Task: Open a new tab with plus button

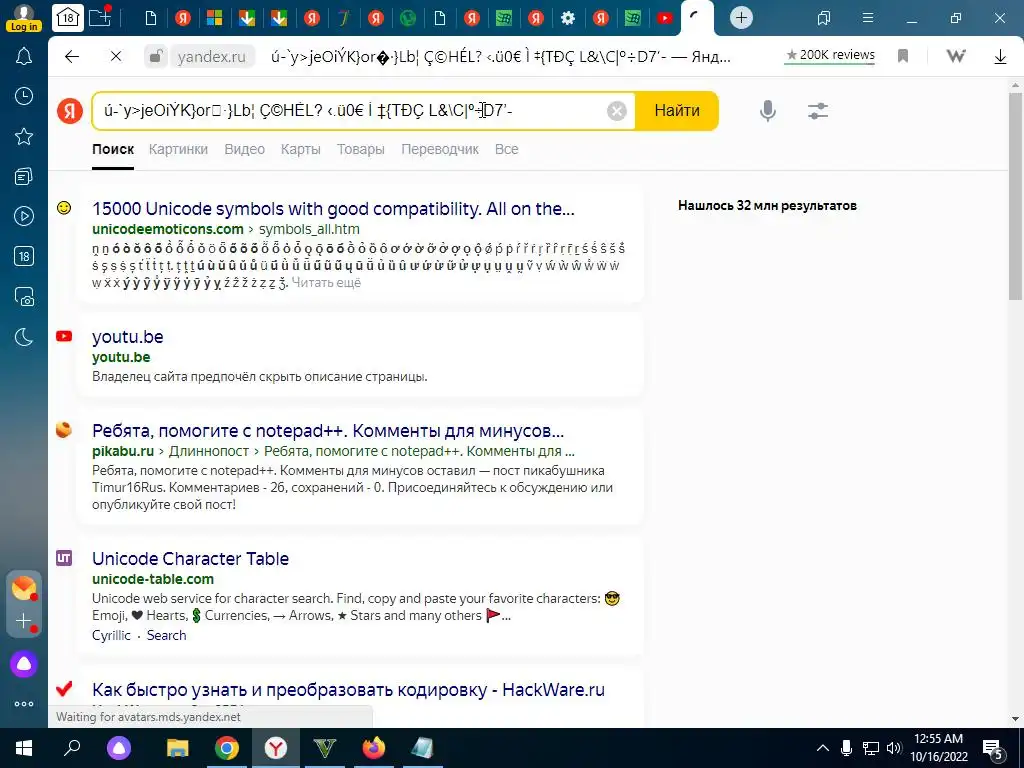Action: pos(741,18)
